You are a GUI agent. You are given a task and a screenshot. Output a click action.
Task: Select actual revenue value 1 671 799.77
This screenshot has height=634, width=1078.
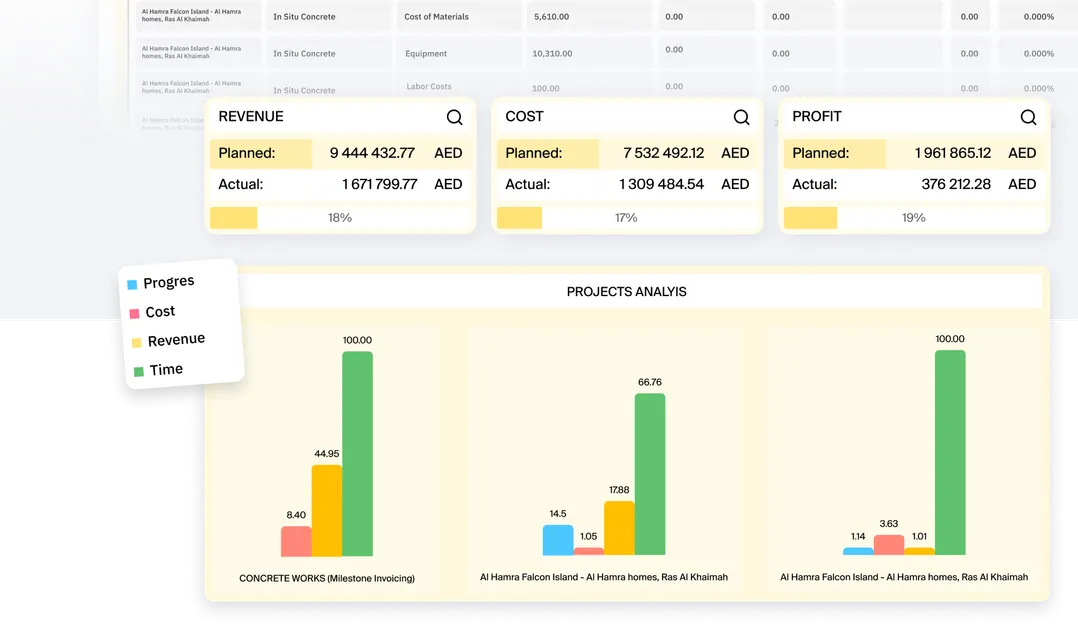click(x=380, y=184)
